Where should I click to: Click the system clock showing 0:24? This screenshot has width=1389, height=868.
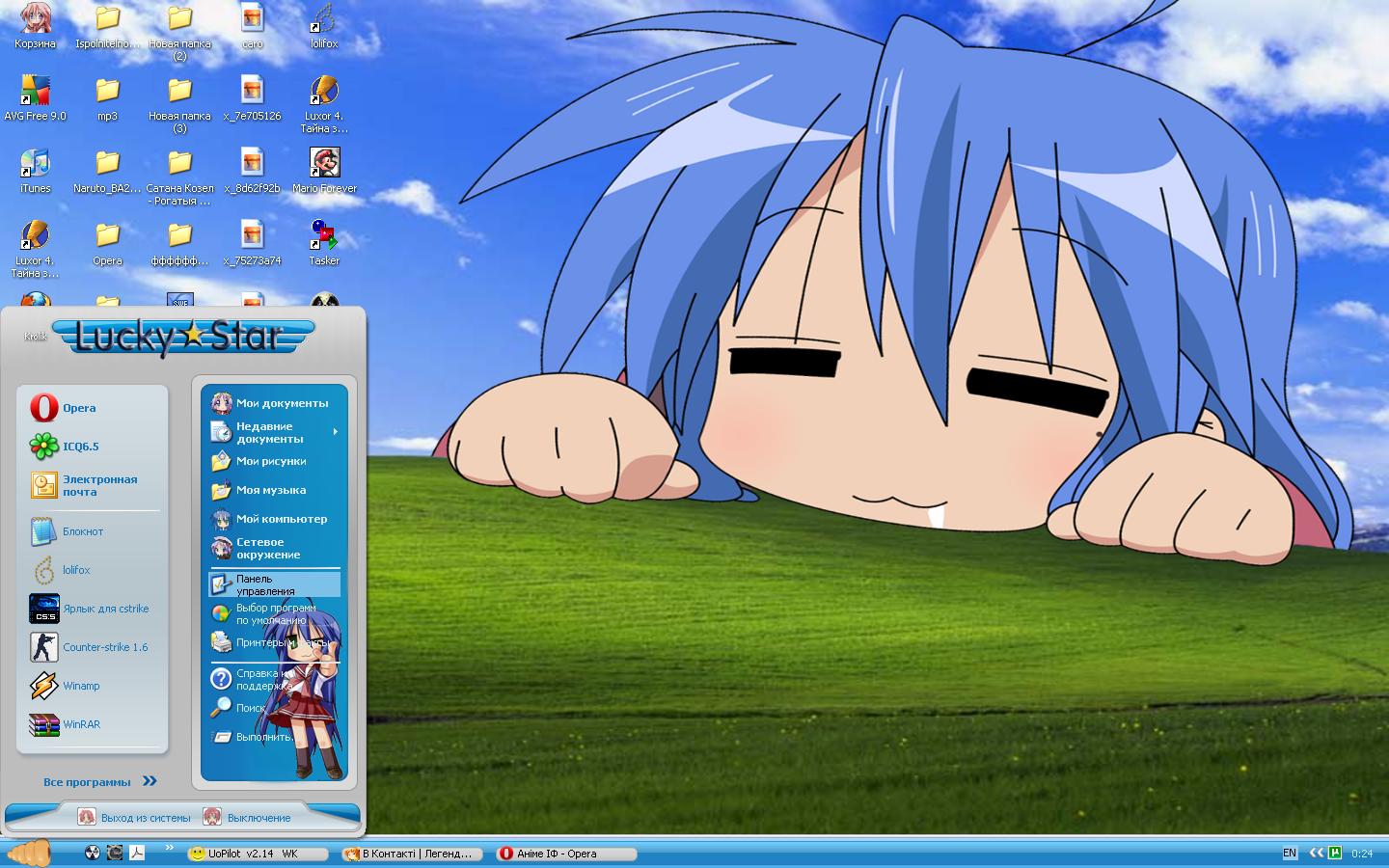point(1362,854)
